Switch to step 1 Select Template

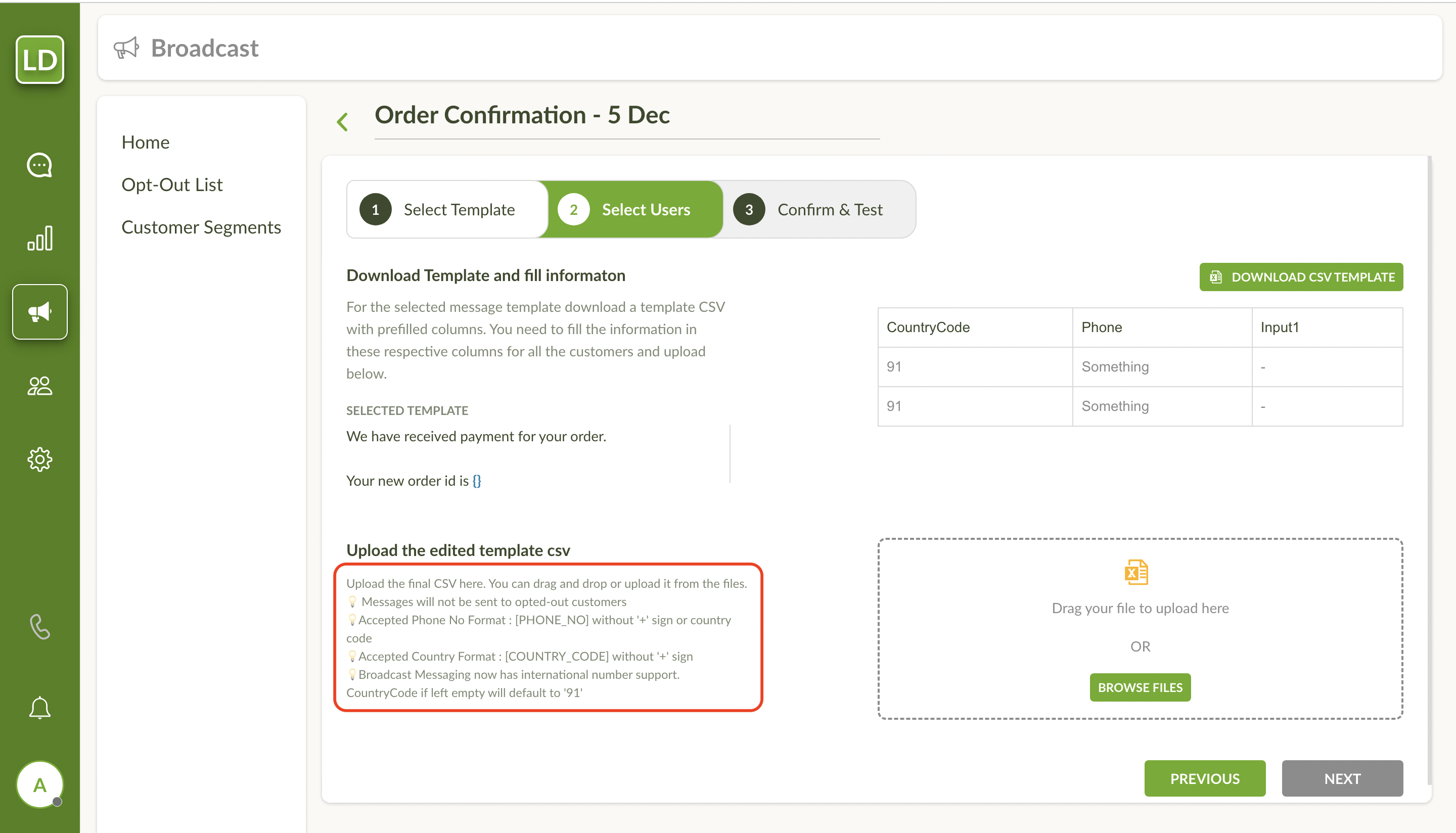pos(447,209)
